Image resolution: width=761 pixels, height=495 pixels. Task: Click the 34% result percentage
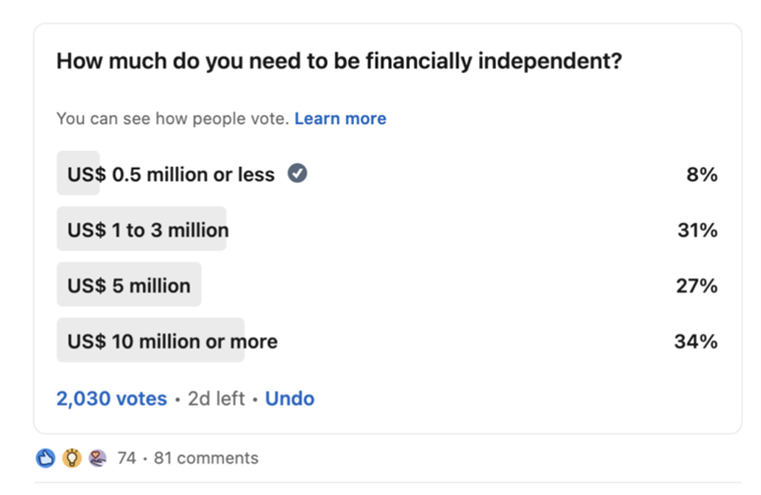[x=696, y=341]
